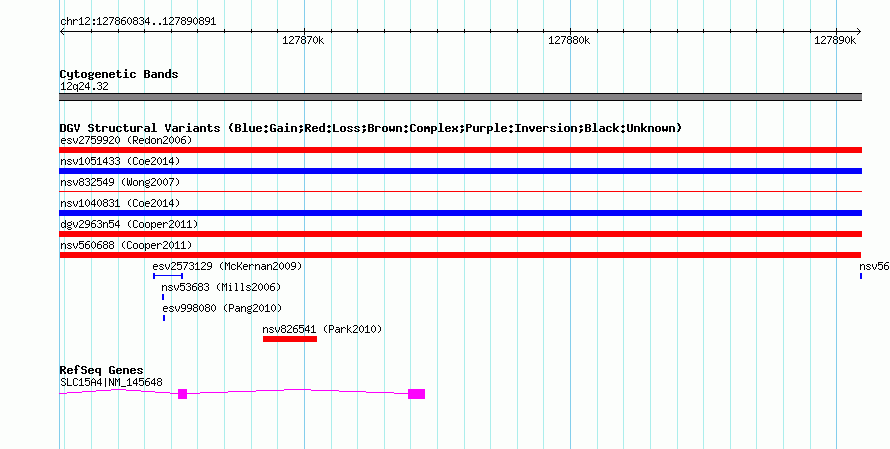Click the blue bar under nsv1040831
This screenshot has width=890, height=449.
pos(460,213)
